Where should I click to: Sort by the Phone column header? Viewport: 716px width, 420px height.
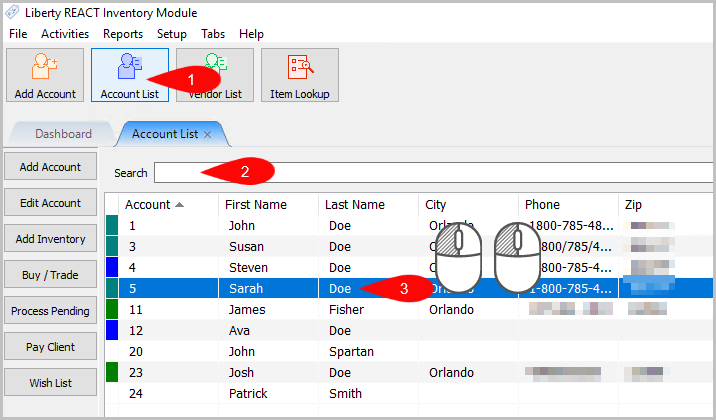coord(569,205)
